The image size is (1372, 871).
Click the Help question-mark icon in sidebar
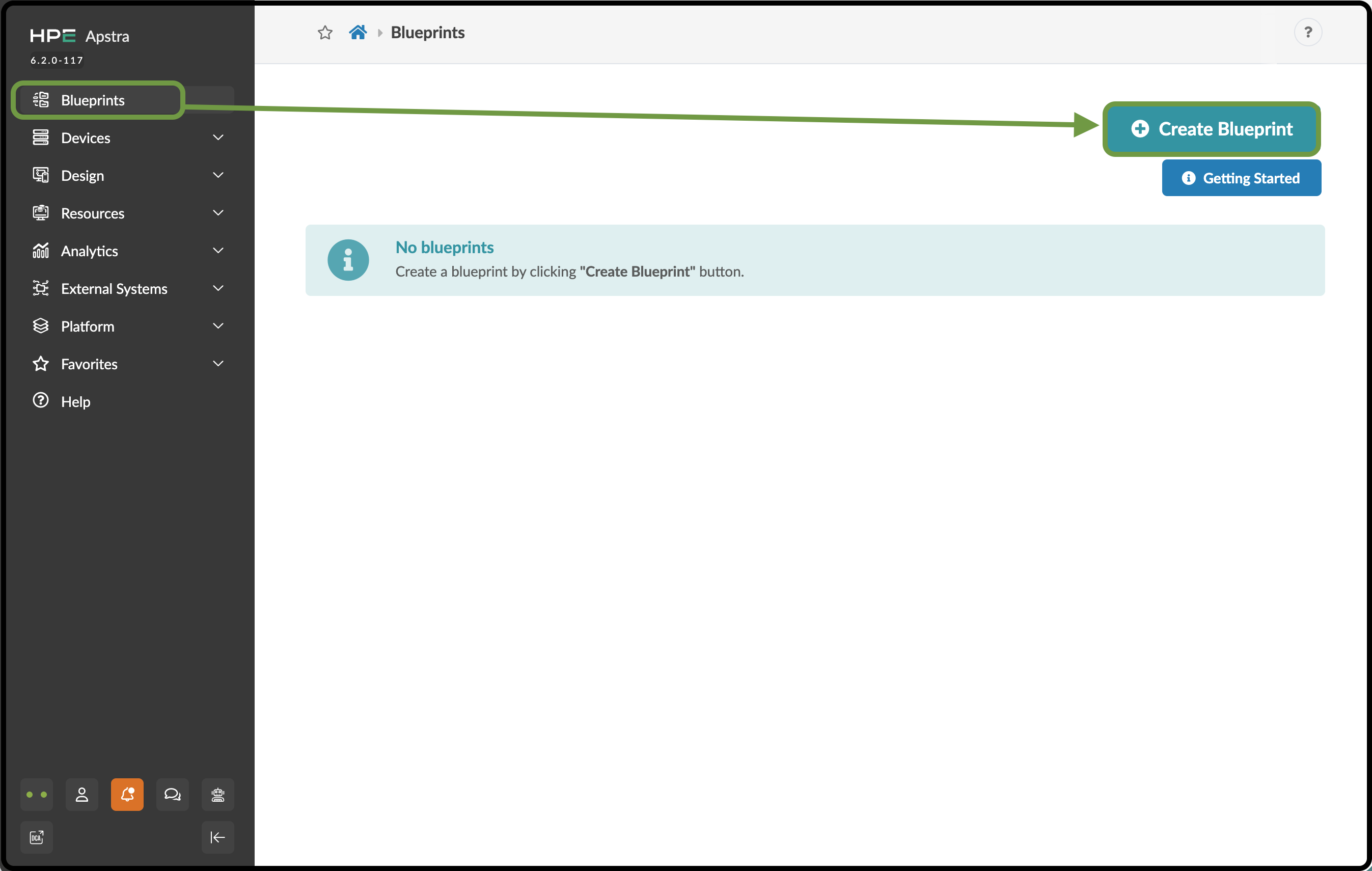40,401
